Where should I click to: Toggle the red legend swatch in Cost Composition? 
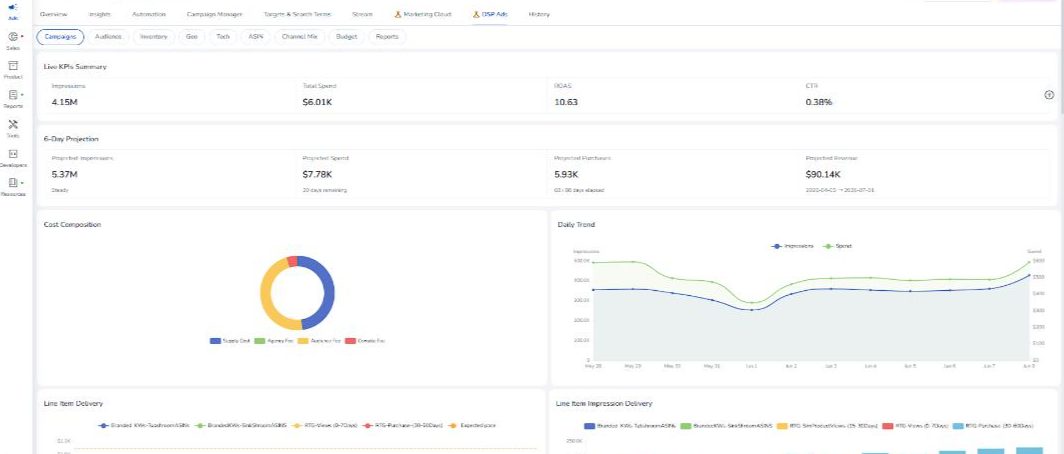351,341
